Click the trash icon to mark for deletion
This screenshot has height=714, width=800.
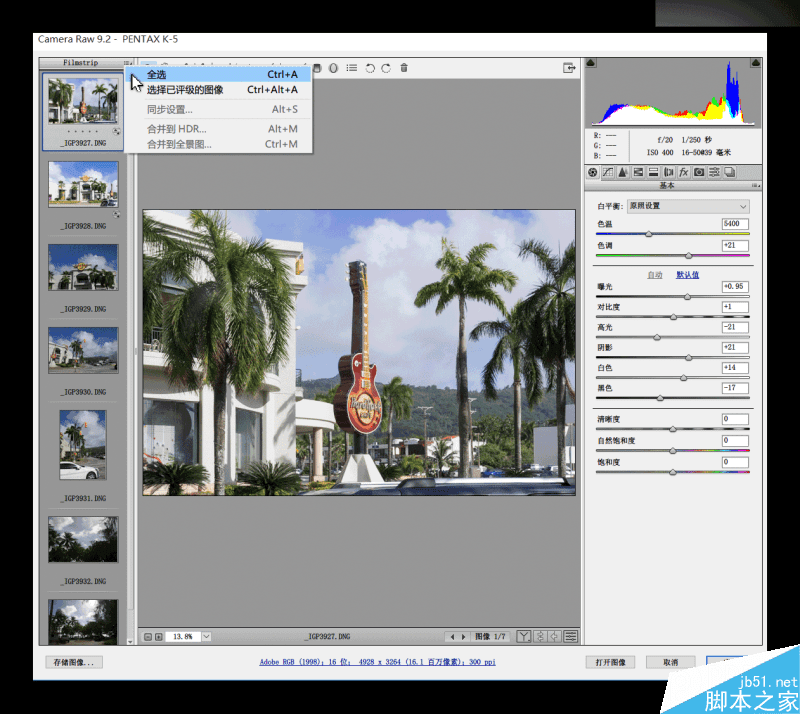click(x=404, y=68)
